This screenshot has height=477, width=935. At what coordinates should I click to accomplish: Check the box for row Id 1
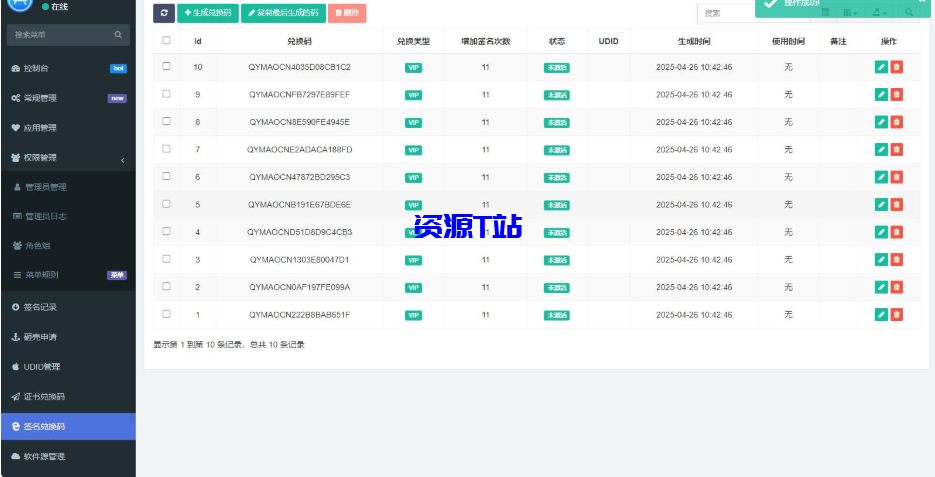pos(166,314)
